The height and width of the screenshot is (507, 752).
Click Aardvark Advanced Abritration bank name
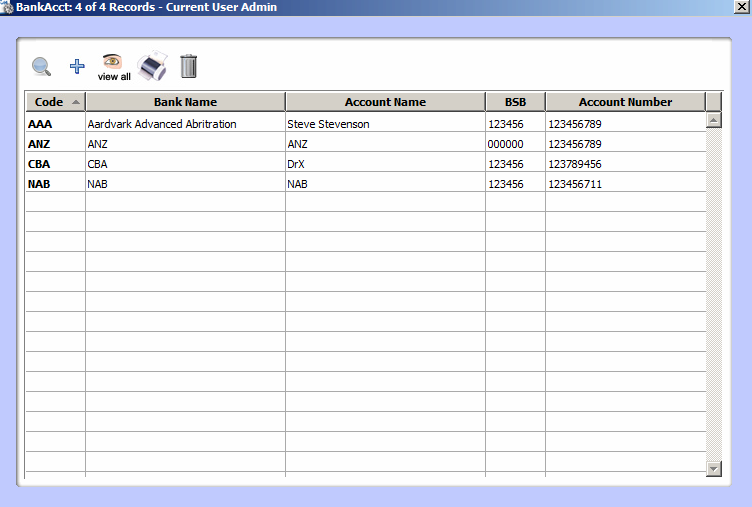coord(185,124)
